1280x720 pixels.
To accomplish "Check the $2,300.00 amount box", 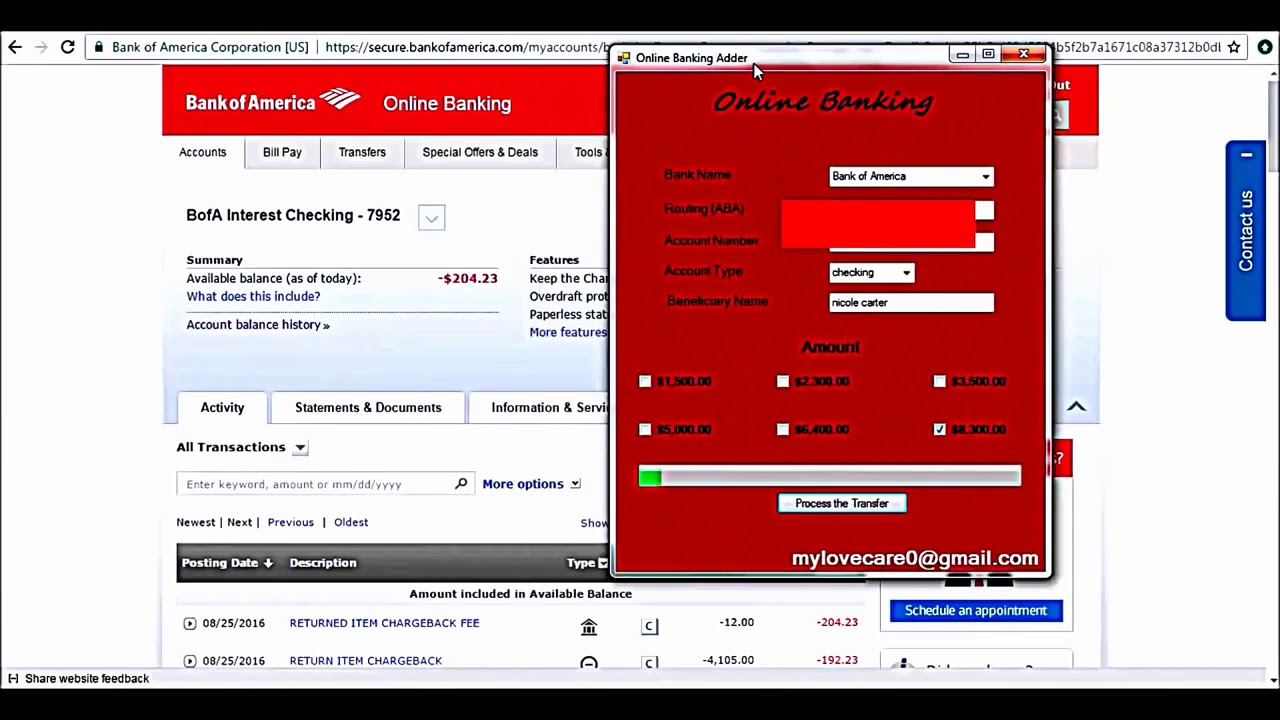I will click(x=783, y=381).
